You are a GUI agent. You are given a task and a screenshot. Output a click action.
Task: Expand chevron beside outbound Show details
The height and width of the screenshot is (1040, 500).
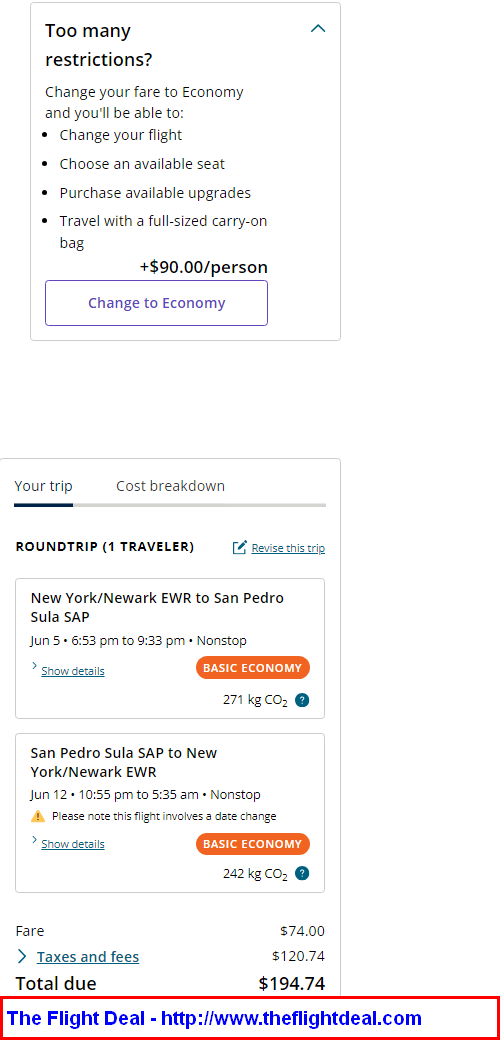34,665
